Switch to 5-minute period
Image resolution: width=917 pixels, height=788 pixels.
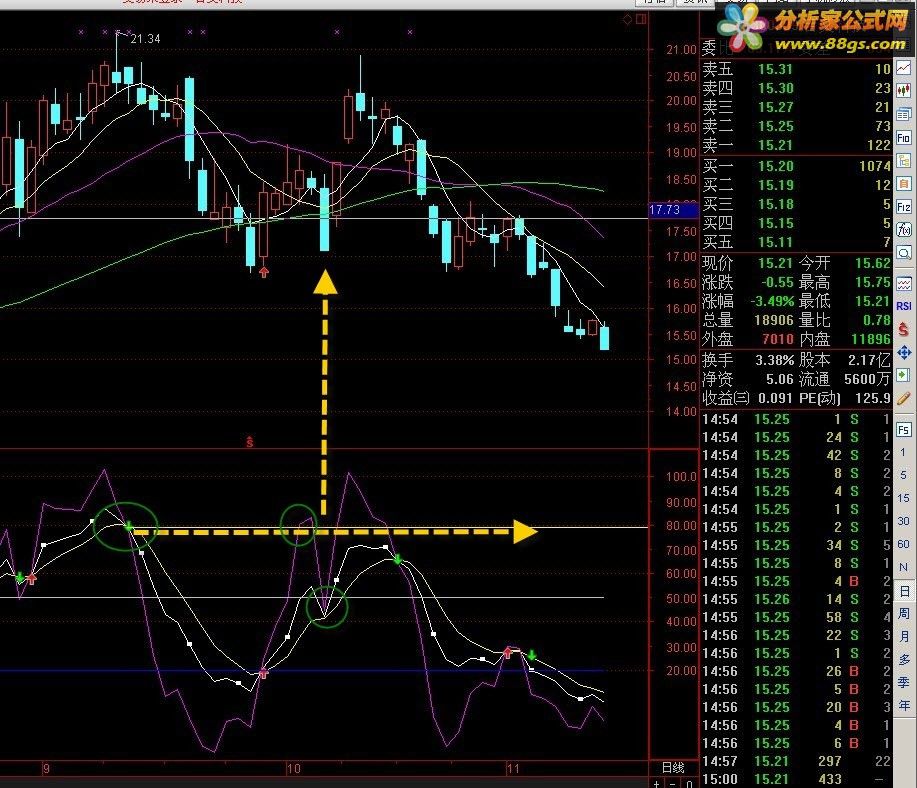[x=904, y=475]
